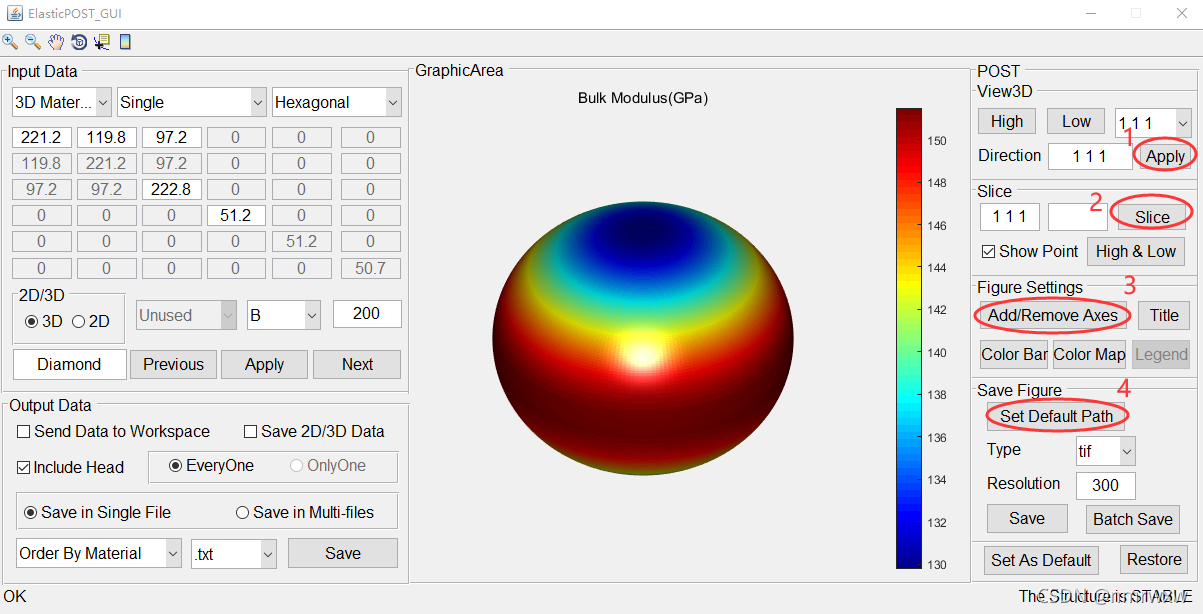The width and height of the screenshot is (1203, 614).
Task: Click Save in the Output Data panel
Action: [343, 553]
